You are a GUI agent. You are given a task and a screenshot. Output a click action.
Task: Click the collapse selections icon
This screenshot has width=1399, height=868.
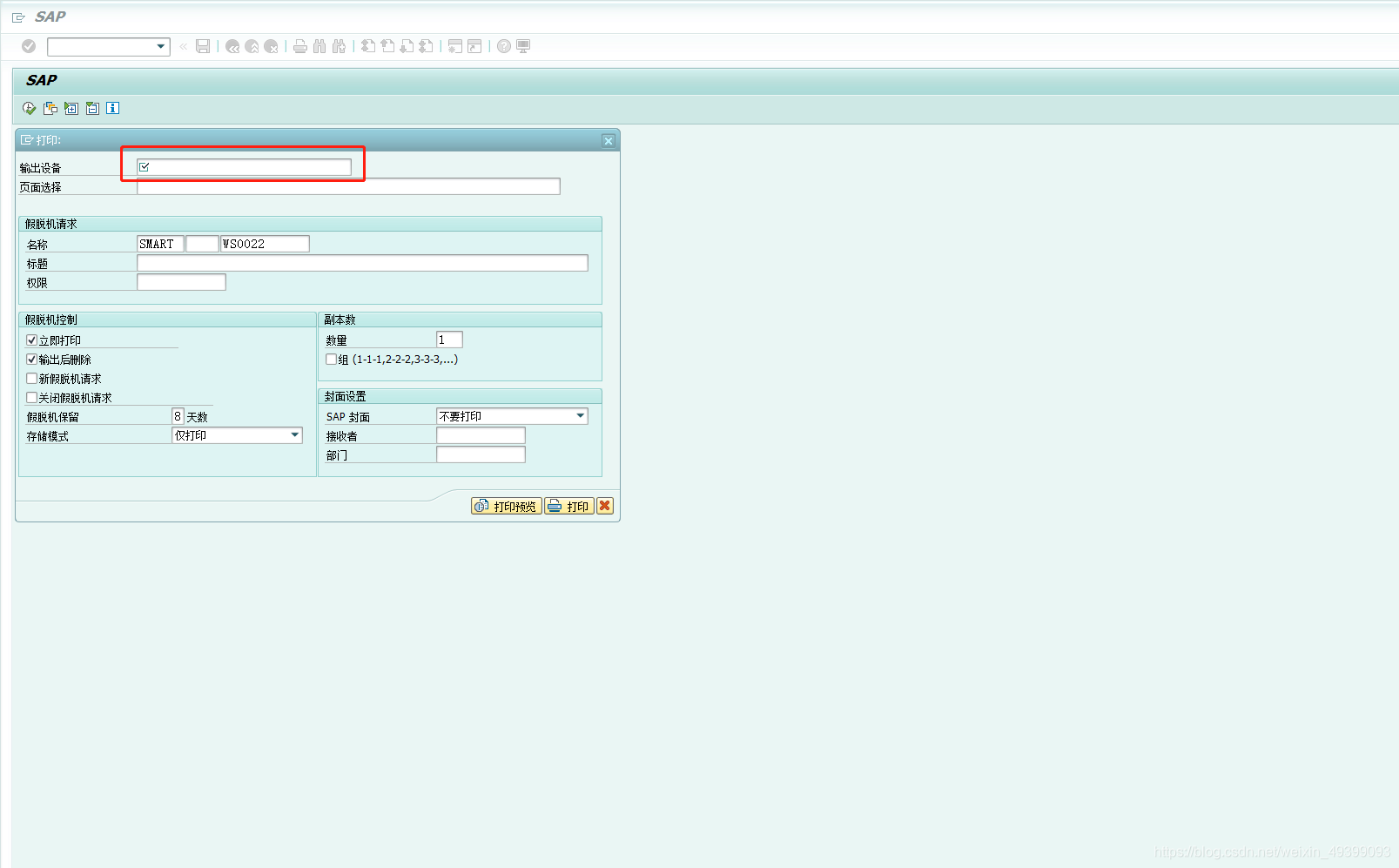pyautogui.click(x=92, y=108)
